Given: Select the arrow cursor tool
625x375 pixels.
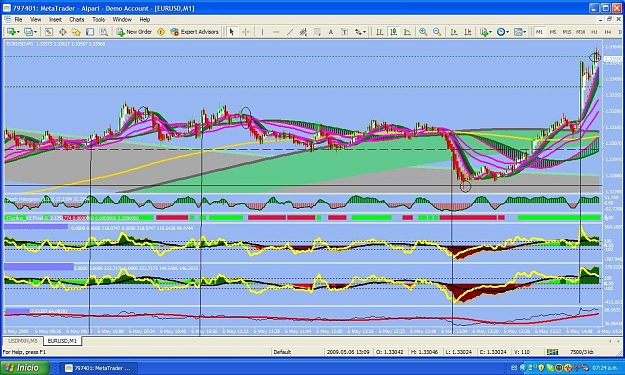Looking at the screenshot, I should pyautogui.click(x=232, y=32).
